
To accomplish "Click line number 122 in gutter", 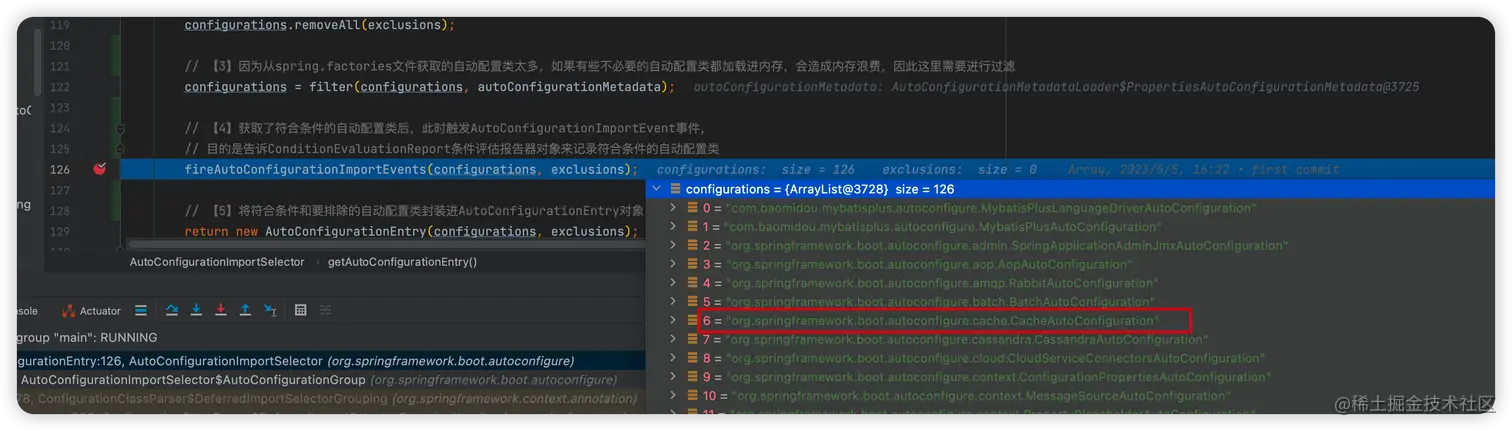I will (60, 87).
